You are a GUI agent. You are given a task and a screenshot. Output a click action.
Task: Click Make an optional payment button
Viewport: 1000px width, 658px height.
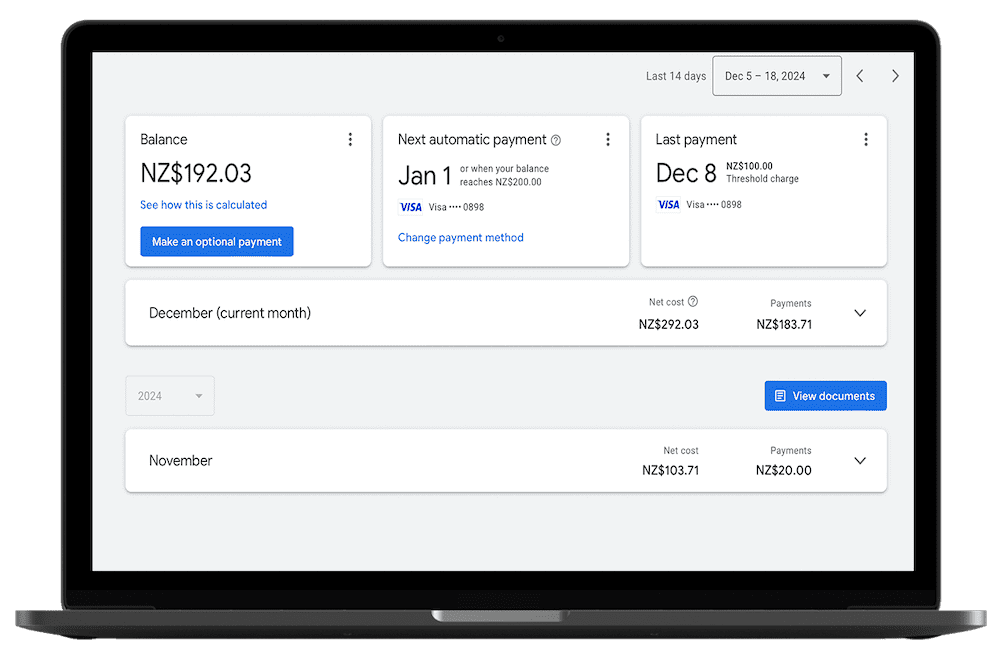point(217,242)
